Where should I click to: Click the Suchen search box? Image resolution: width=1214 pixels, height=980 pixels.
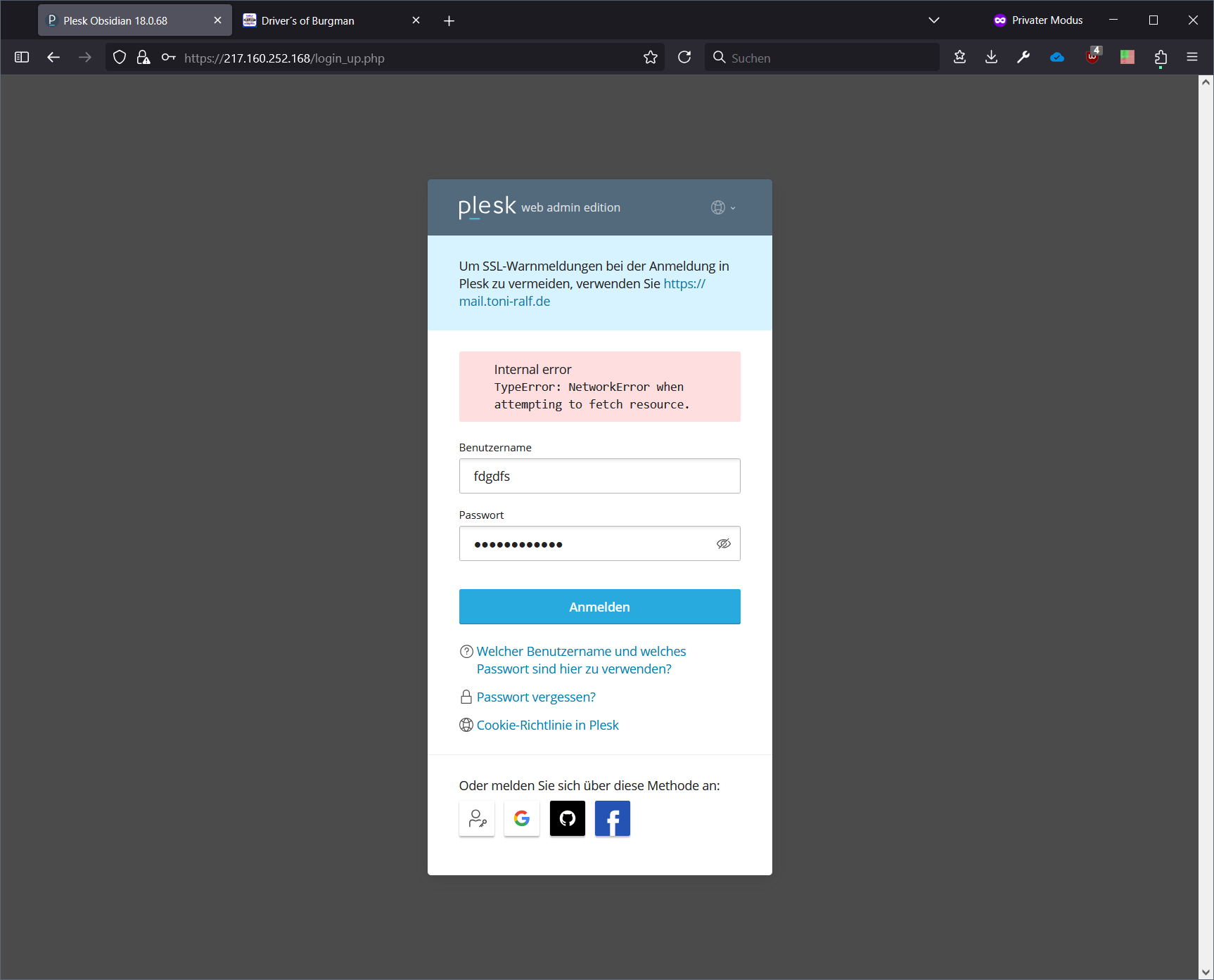[x=822, y=58]
